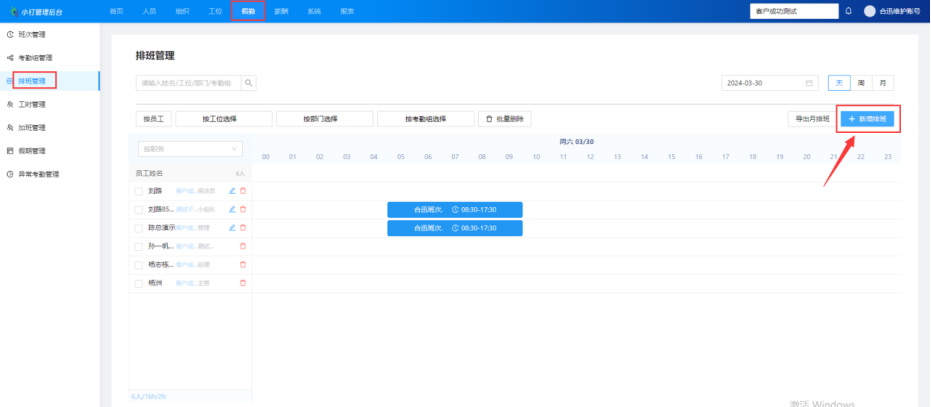Click edit pencil for 刘路85 小组长
Image resolution: width=931 pixels, height=407 pixels.
pos(232,209)
